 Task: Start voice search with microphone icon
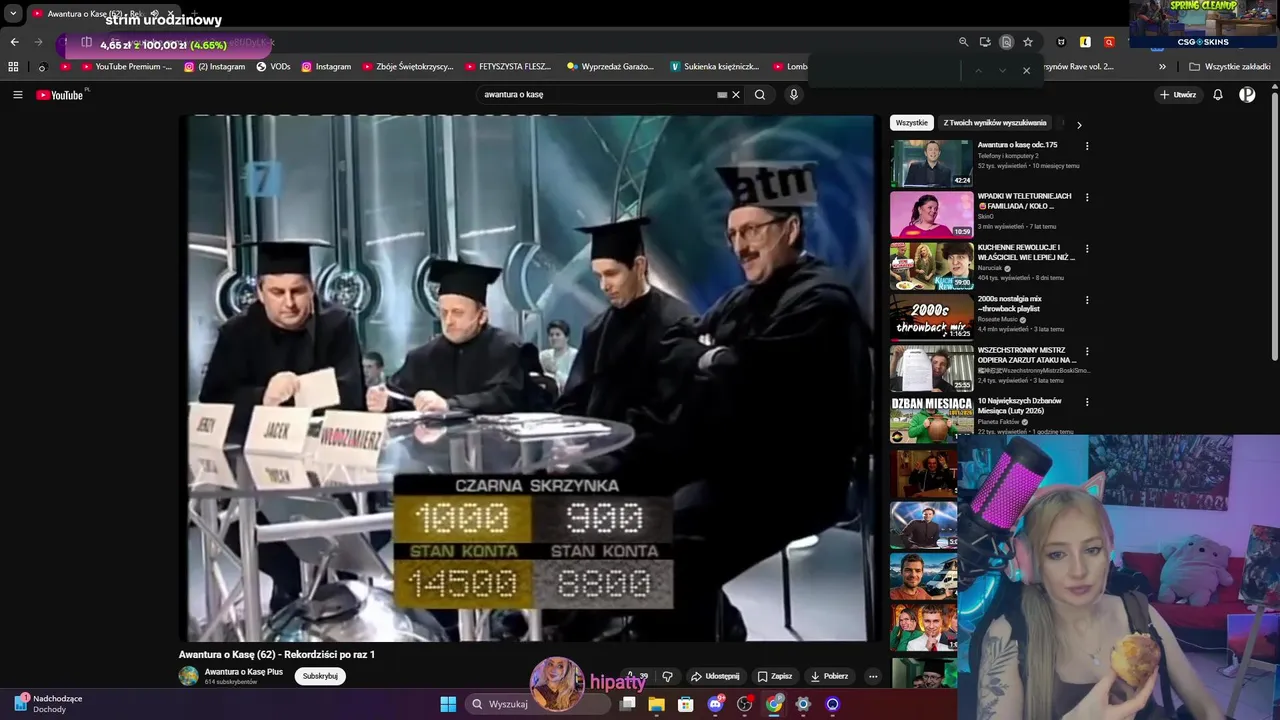(794, 95)
